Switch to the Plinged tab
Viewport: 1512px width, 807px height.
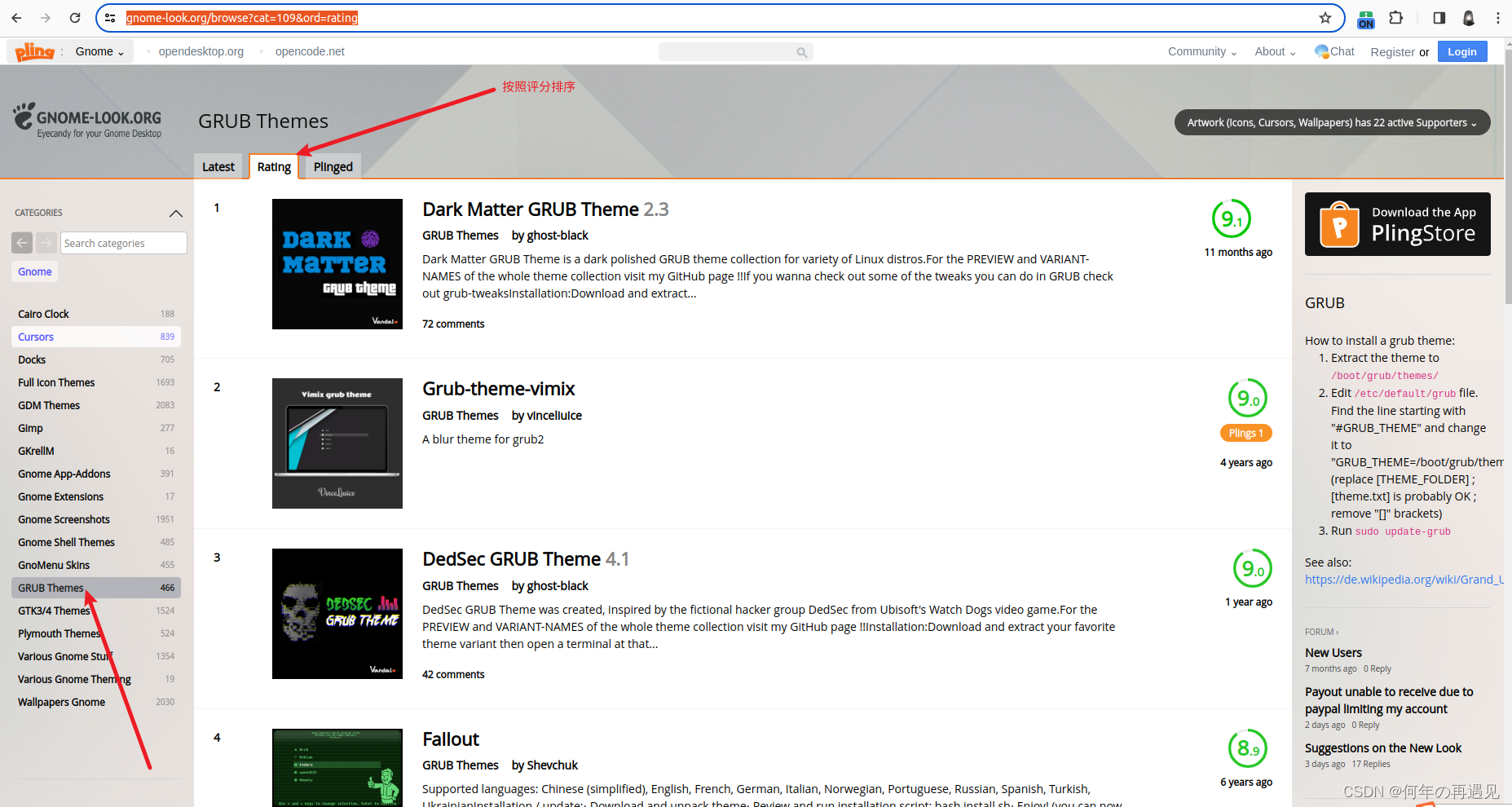tap(333, 166)
